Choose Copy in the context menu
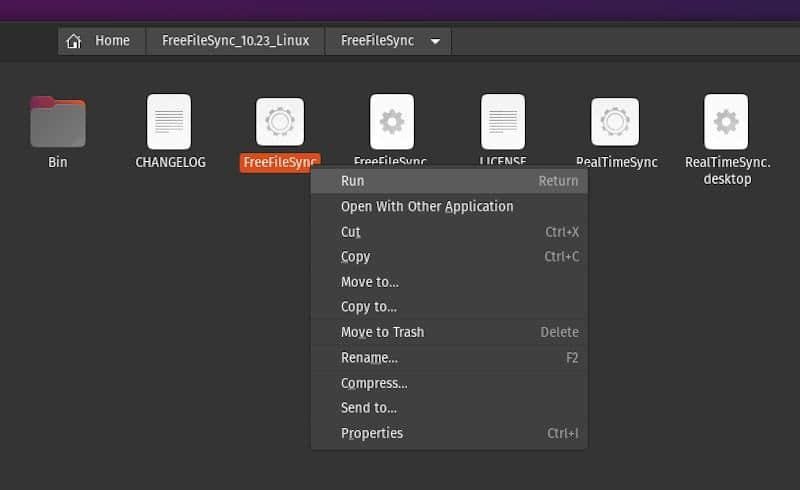Screen dimensions: 800x490 click(355, 257)
